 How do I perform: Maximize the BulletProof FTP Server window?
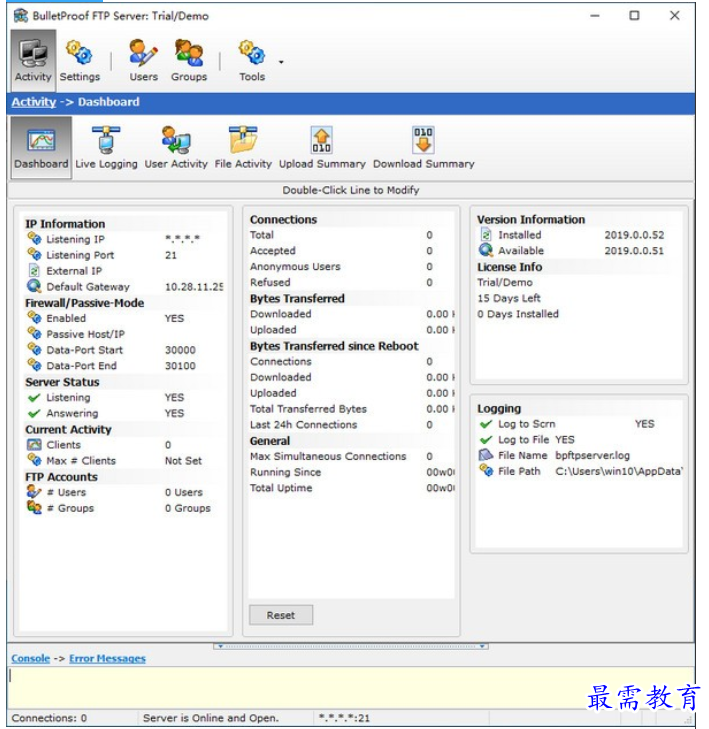point(634,15)
